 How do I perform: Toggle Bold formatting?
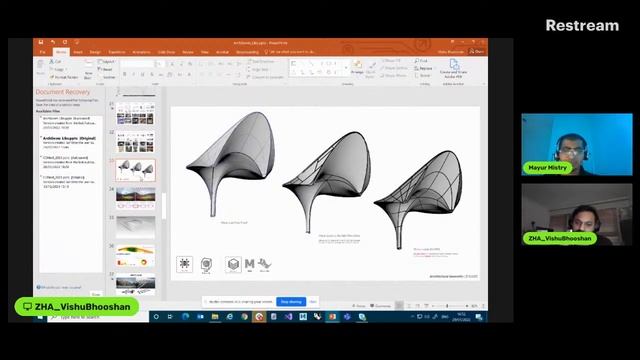[x=124, y=74]
